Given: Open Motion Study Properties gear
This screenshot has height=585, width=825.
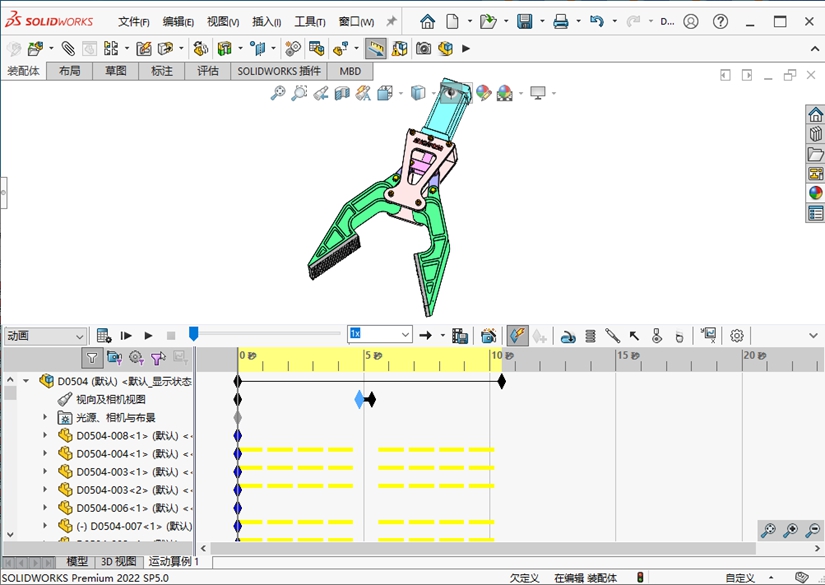Looking at the screenshot, I should click(x=737, y=335).
